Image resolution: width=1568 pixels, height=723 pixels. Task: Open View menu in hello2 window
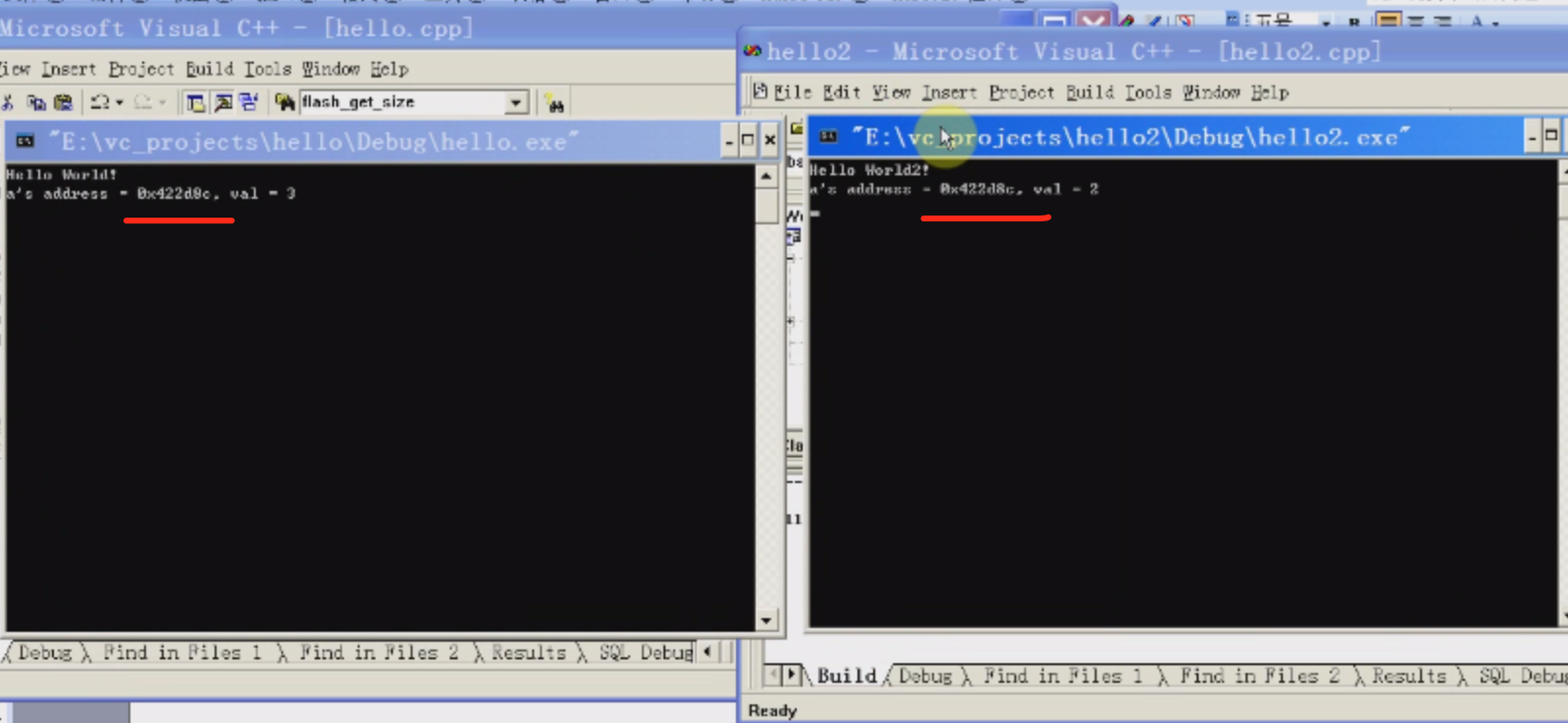891,92
